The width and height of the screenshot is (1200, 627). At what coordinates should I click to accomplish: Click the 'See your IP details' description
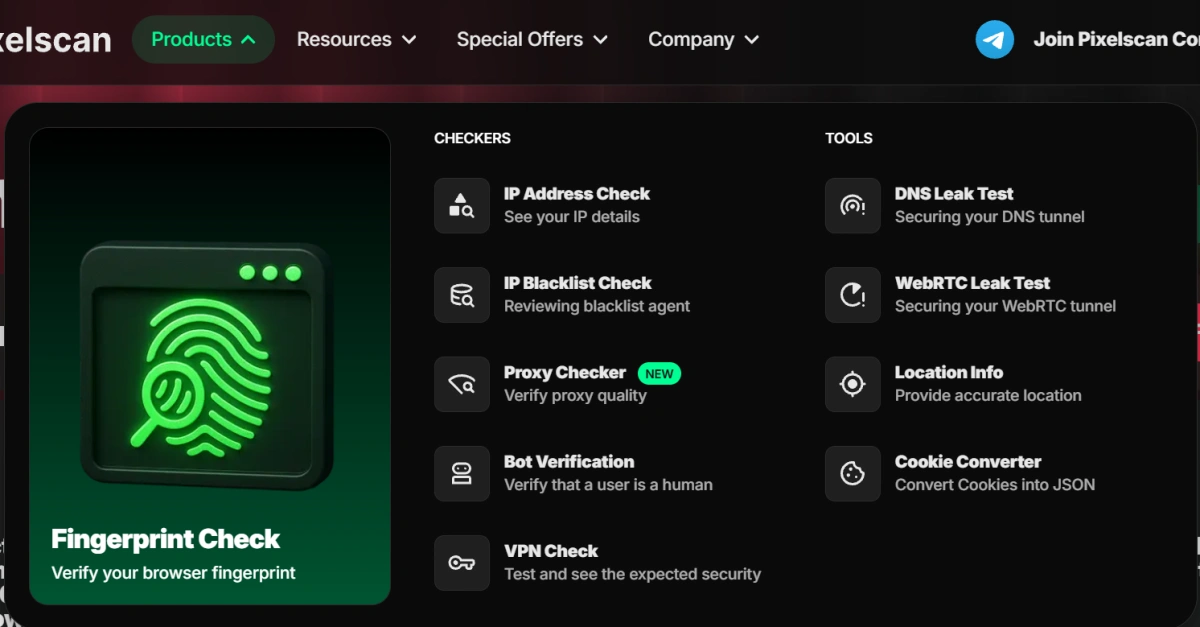pos(572,217)
